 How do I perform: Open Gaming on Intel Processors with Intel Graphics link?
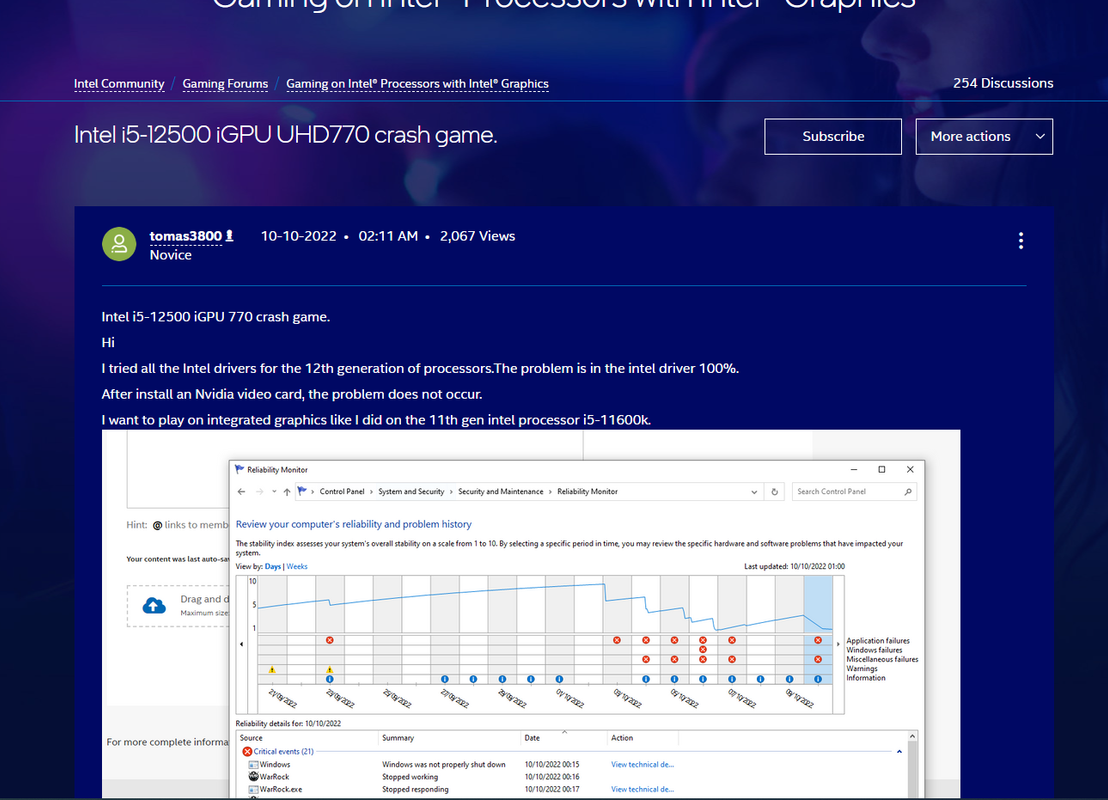click(x=418, y=83)
